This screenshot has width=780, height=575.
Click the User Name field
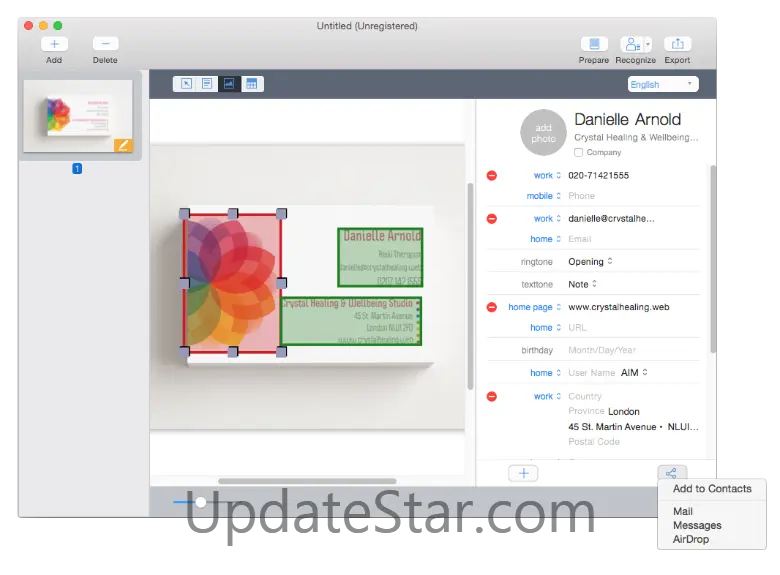pos(591,373)
